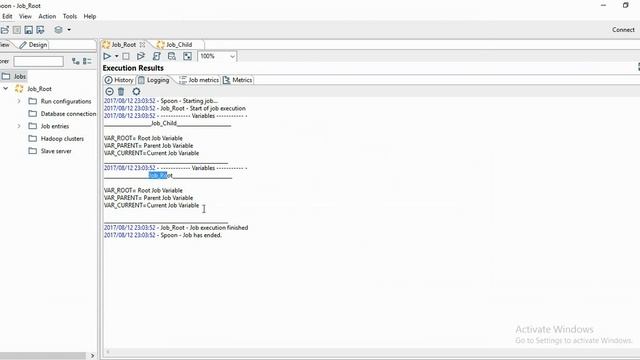The width and height of the screenshot is (640, 360).
Task: Click the log pane horizontal scrollbar
Action: [x=371, y=351]
